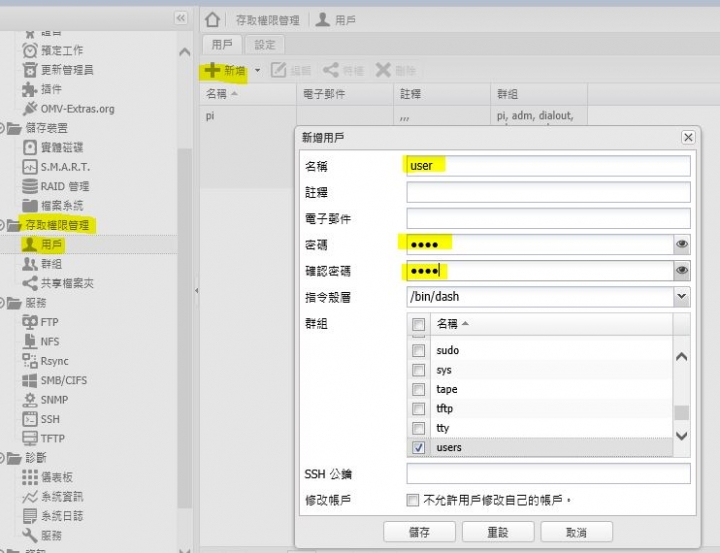Screen dimensions: 720x553
Task: Click the 新增 plus add button
Action: pyautogui.click(x=225, y=70)
